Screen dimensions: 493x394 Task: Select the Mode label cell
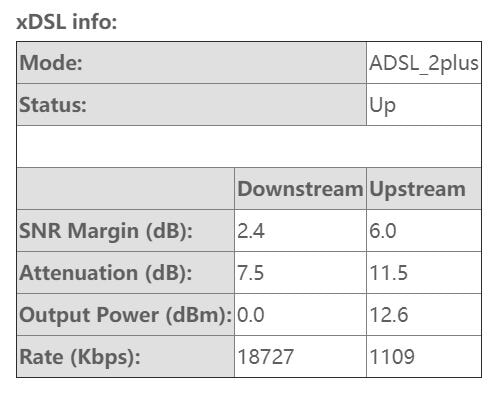(x=192, y=63)
